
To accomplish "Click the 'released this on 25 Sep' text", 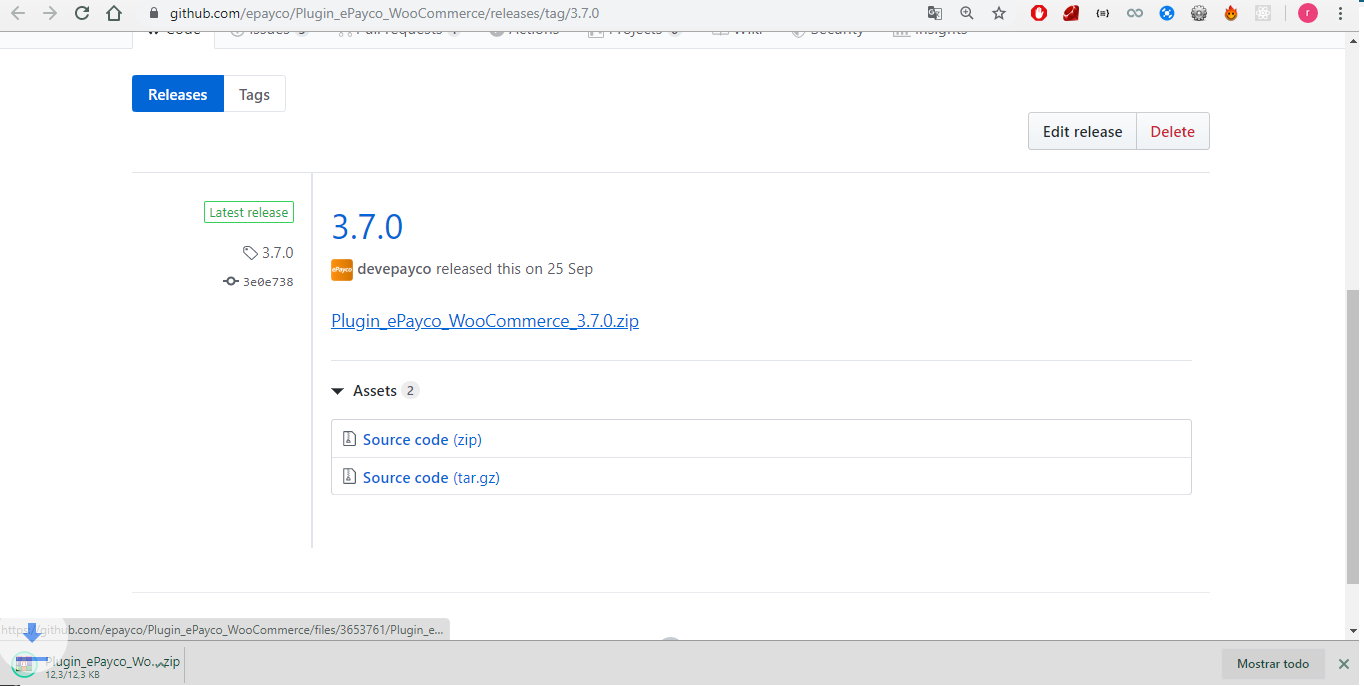I will [515, 269].
